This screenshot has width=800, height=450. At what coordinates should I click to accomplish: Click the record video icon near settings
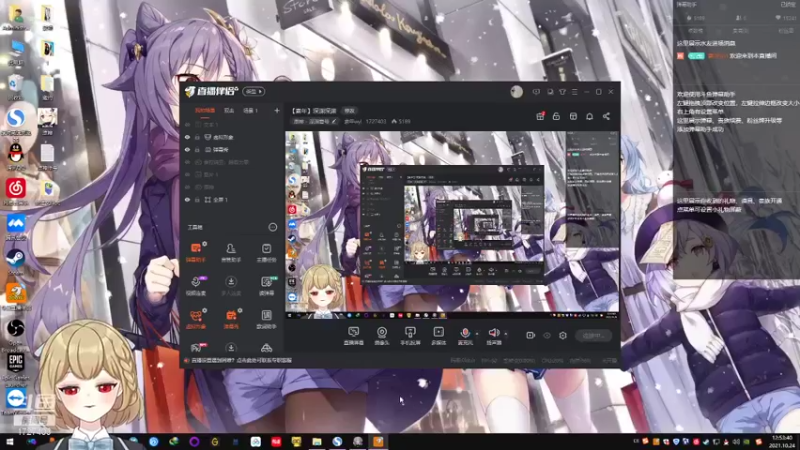point(531,335)
